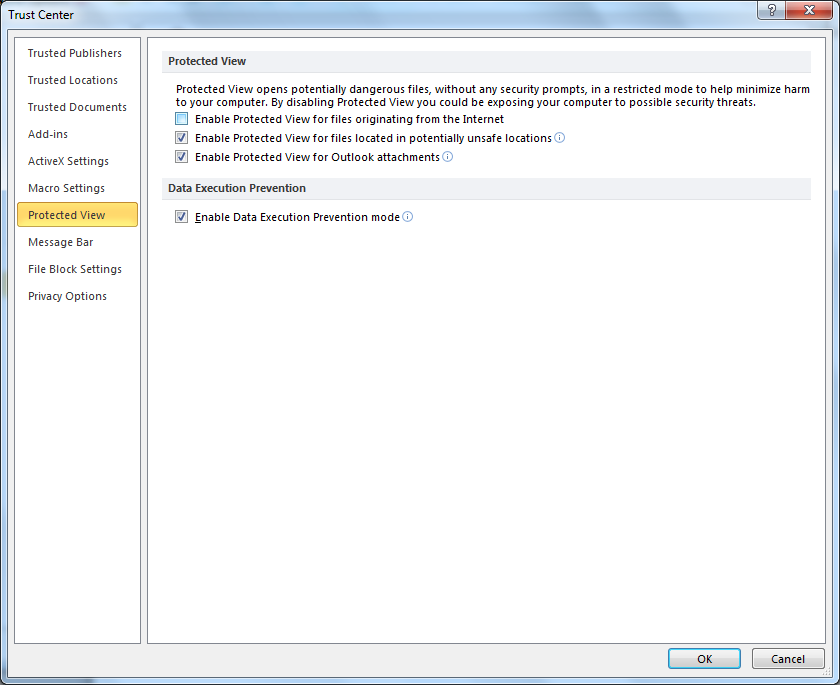Click the Protected View section heading
The image size is (840, 685).
(x=207, y=61)
